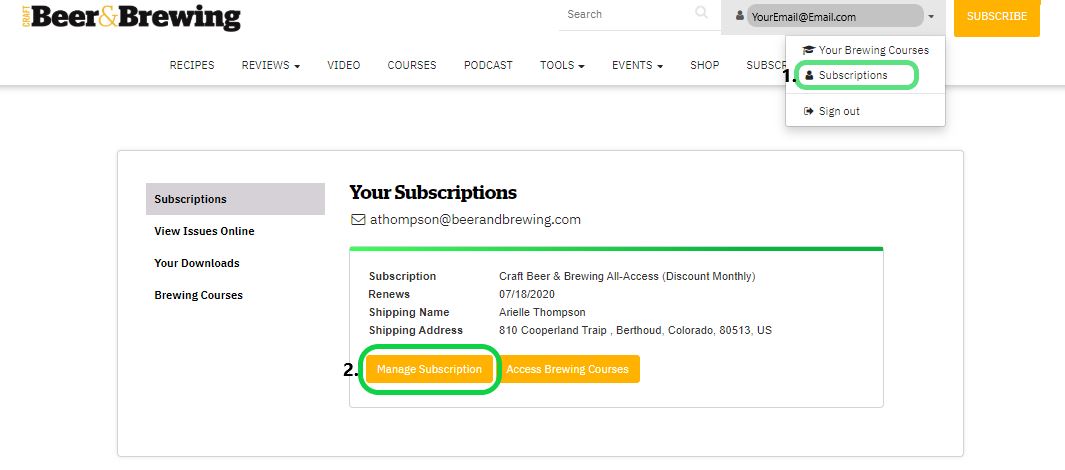
Task: Click the user profile icon beside email
Action: [740, 16]
